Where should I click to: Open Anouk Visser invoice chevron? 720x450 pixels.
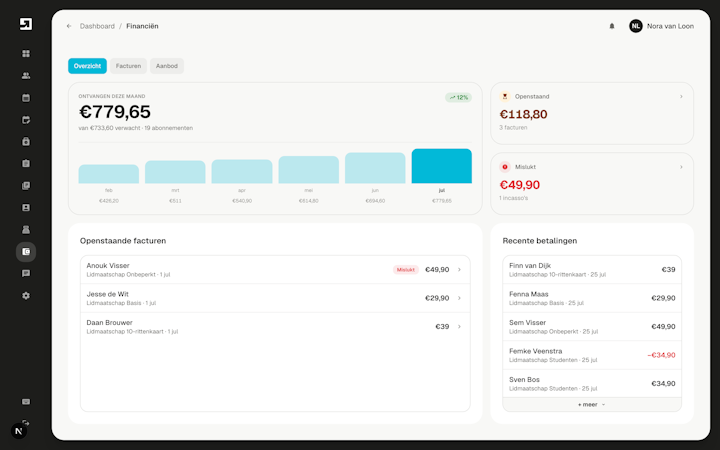459,270
